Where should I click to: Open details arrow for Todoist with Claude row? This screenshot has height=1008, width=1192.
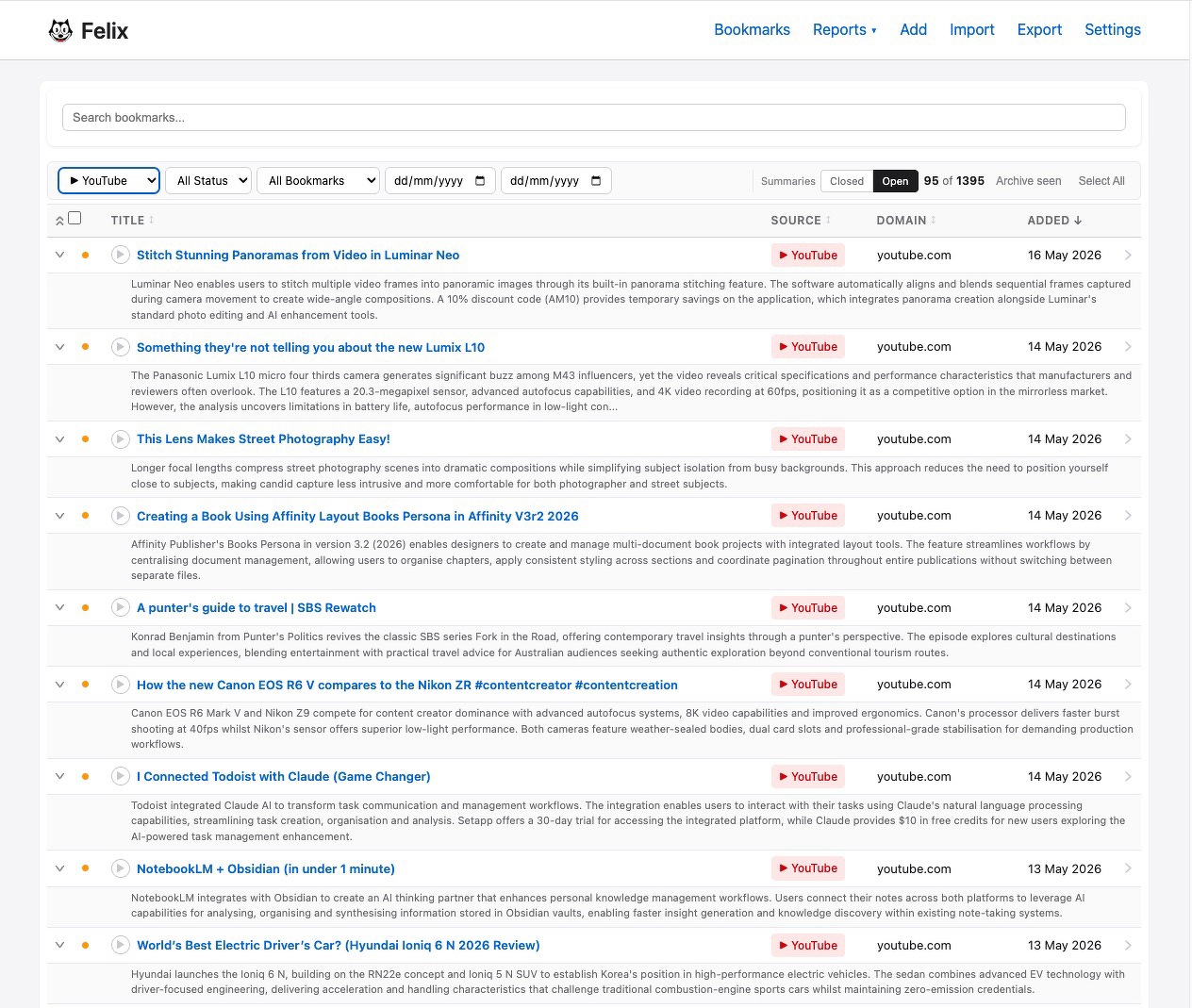[x=1128, y=776]
